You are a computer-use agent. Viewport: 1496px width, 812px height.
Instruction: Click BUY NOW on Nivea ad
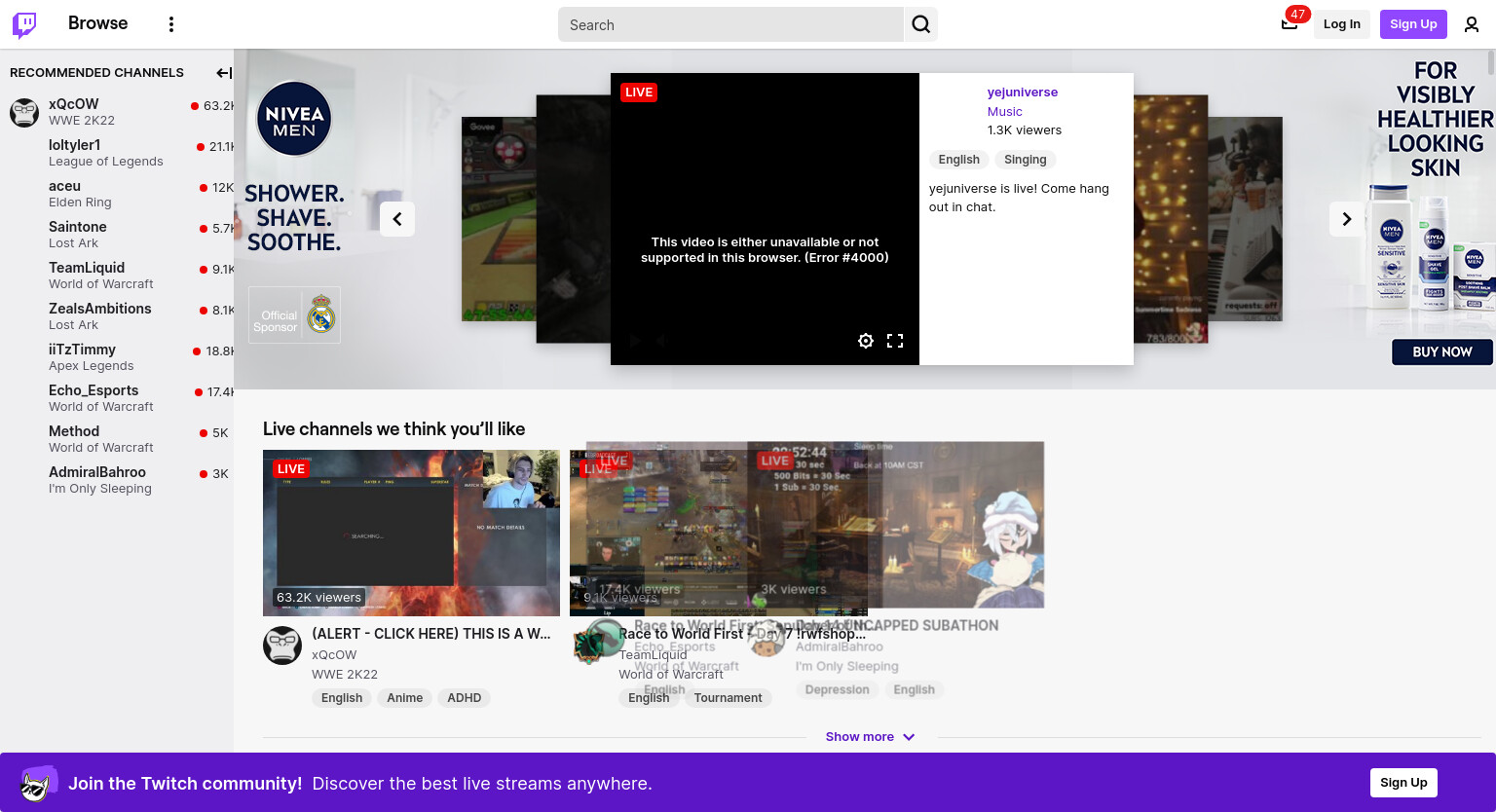click(x=1442, y=352)
